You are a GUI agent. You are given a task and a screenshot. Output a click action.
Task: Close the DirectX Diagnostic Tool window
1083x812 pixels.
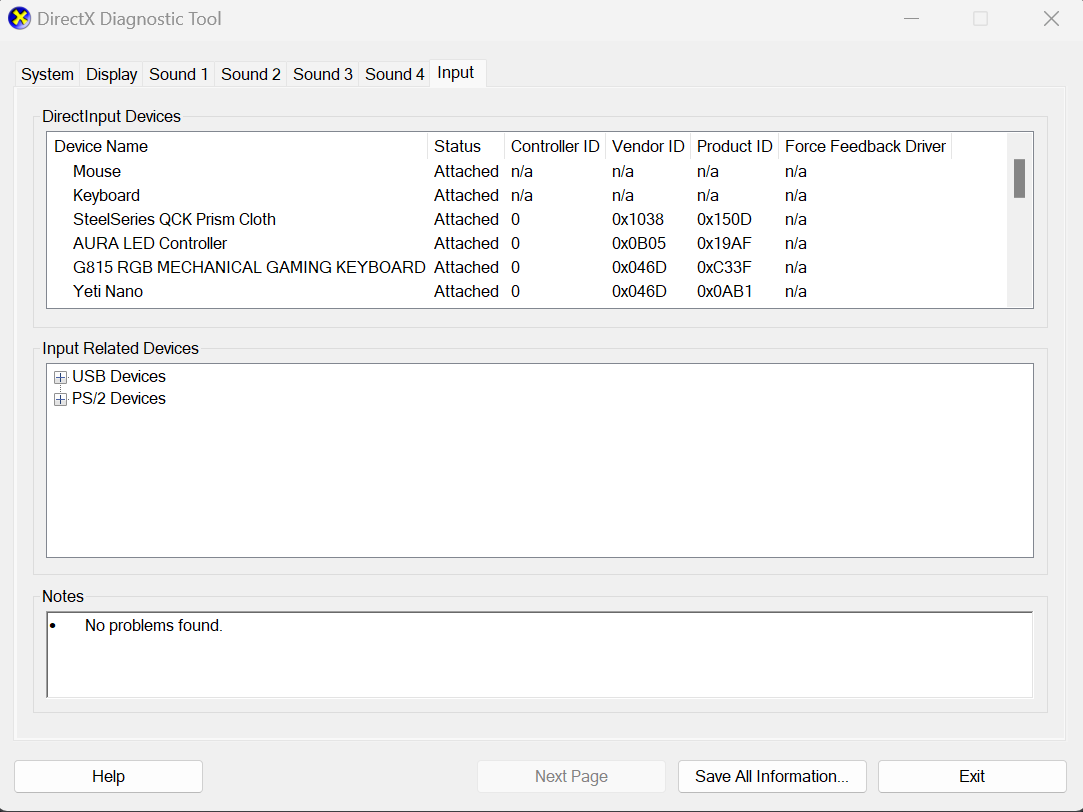click(1051, 19)
